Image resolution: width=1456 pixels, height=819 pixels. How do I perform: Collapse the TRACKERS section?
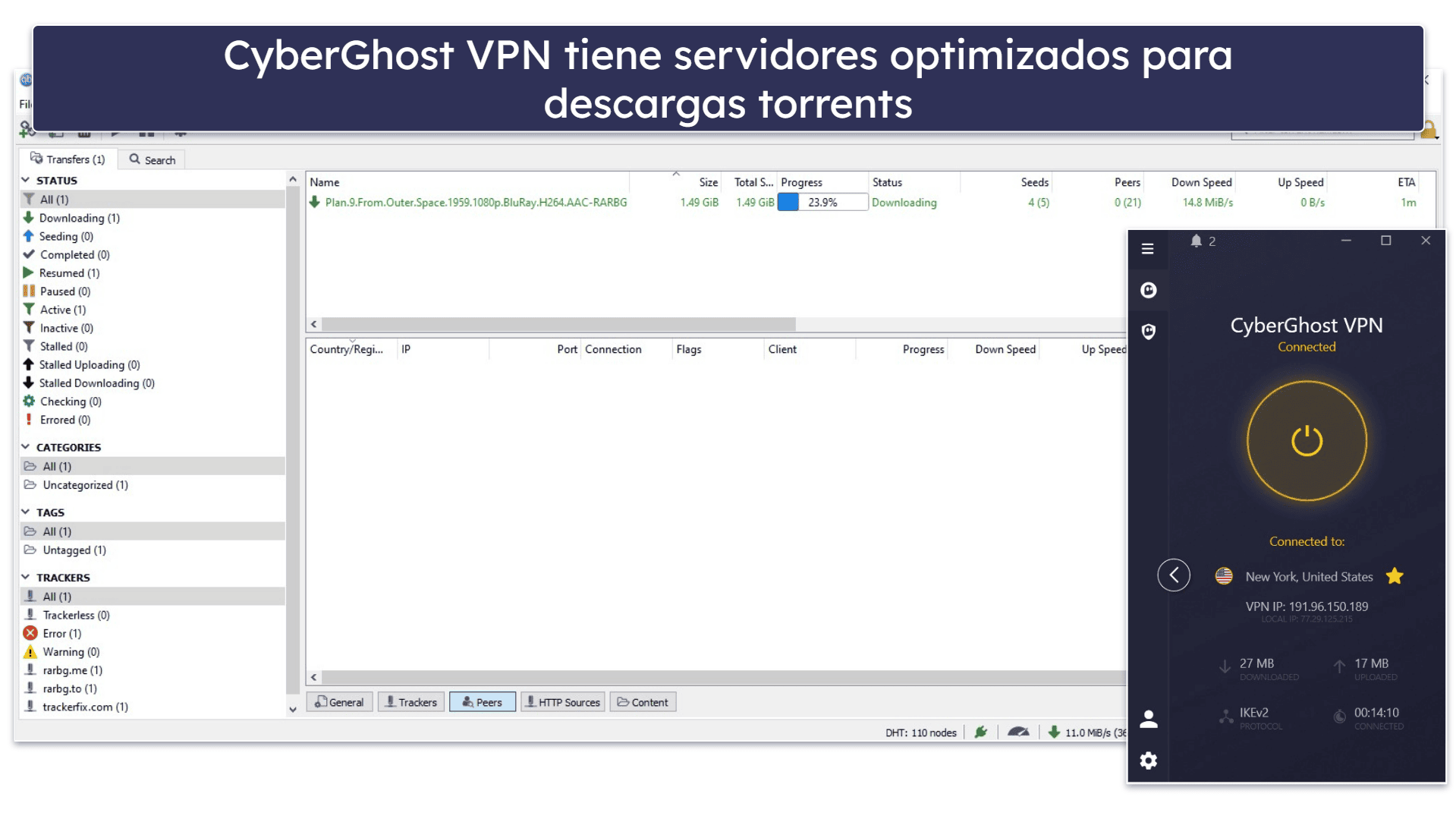point(25,578)
